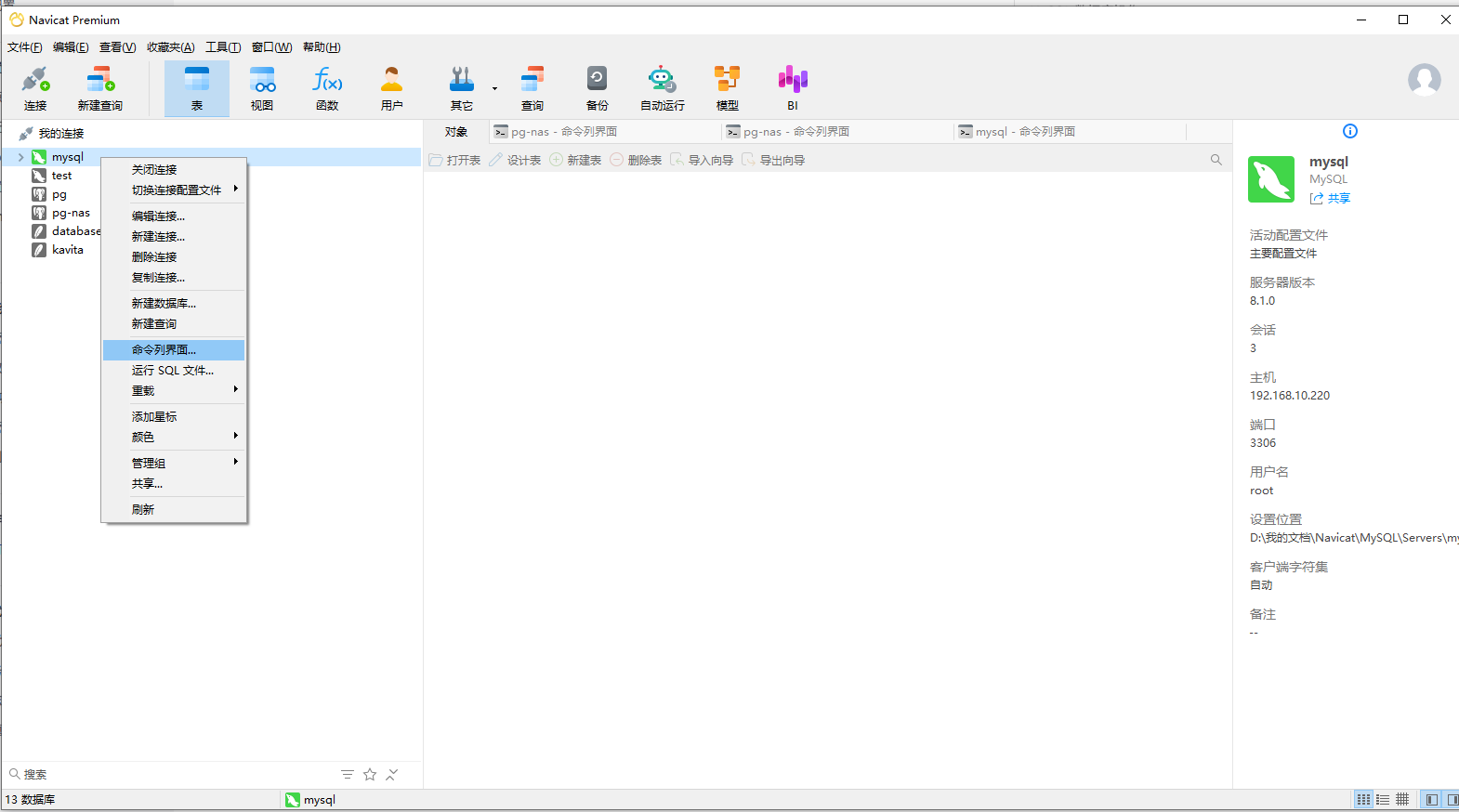Switch to list view in status bar

pos(1383,799)
